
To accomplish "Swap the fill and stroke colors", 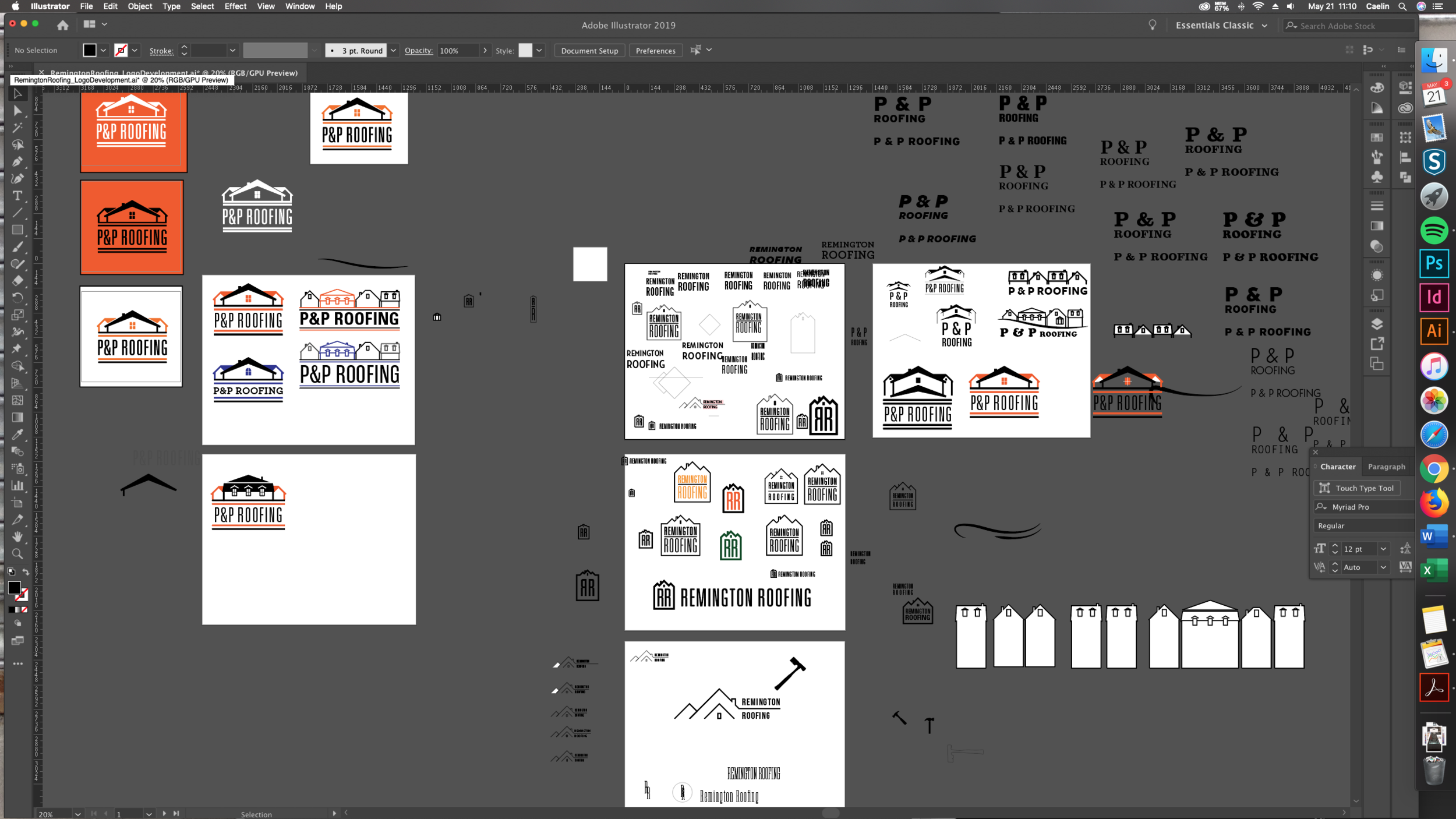I will (x=25, y=571).
